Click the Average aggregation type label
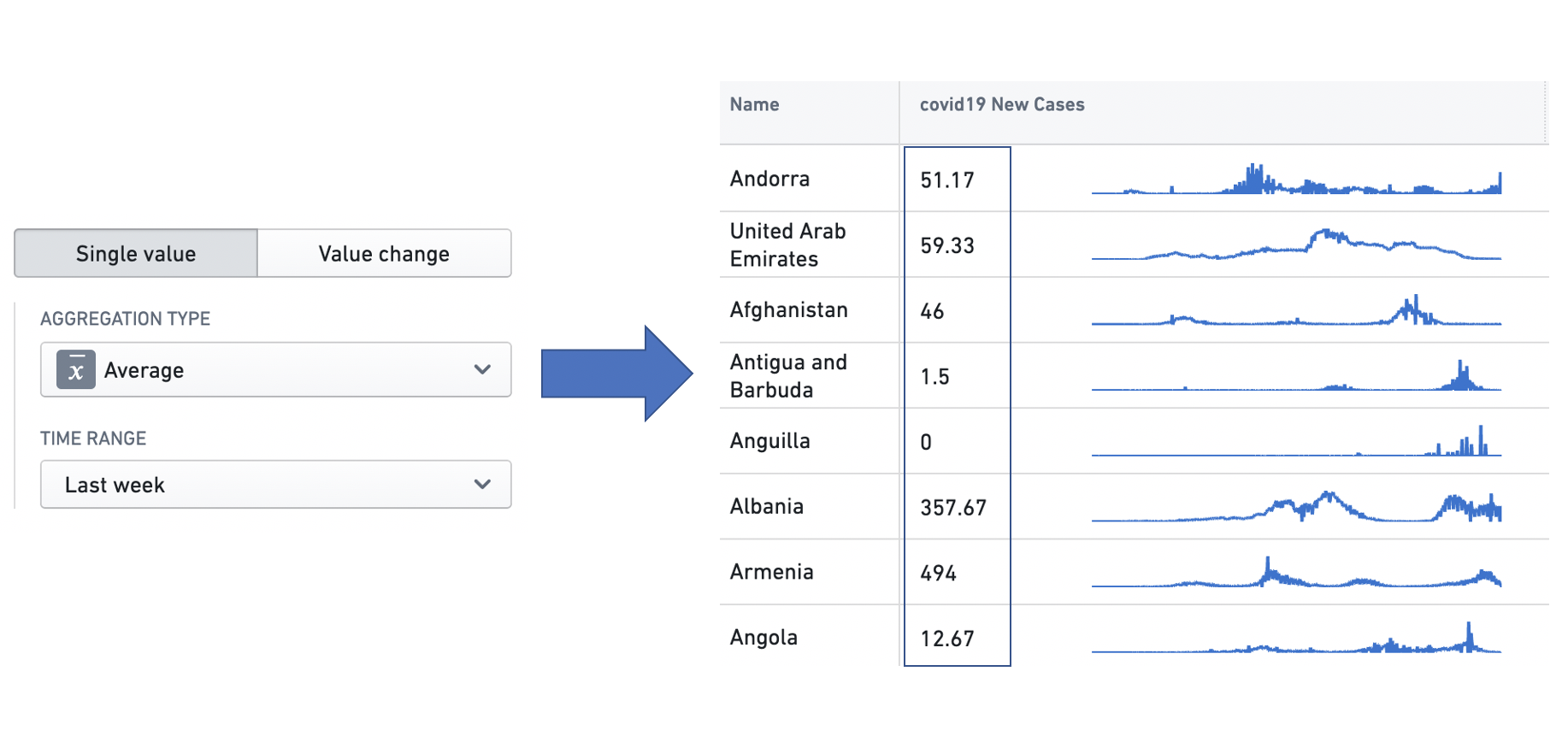Image resolution: width=1568 pixels, height=742 pixels. 144,370
